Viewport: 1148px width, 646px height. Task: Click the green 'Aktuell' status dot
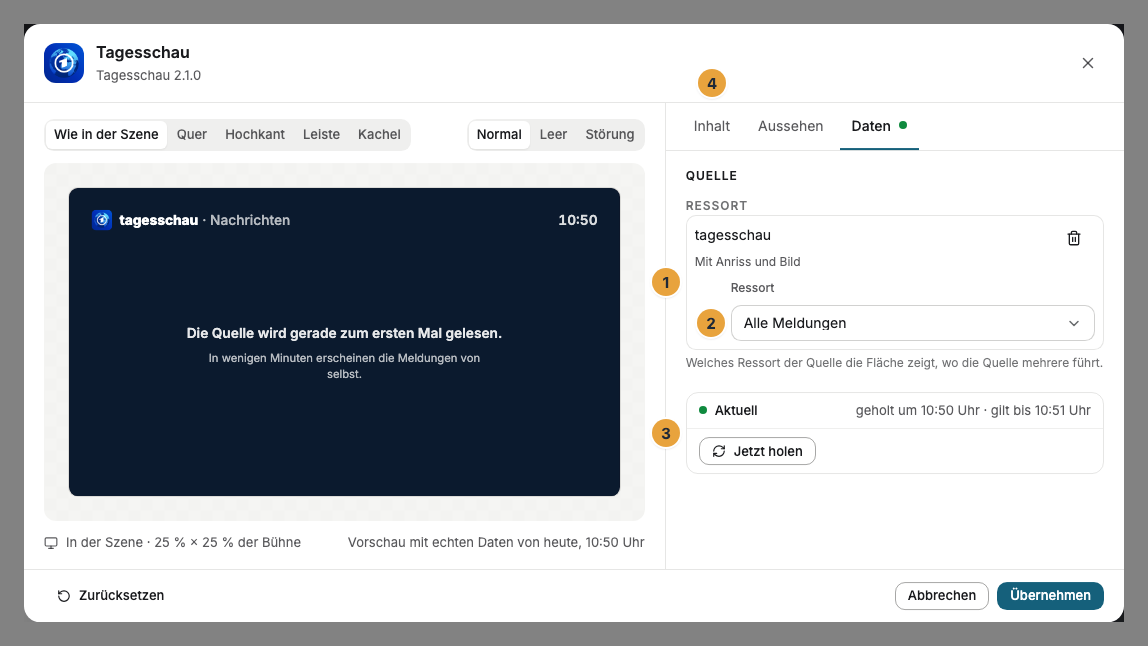[x=703, y=410]
